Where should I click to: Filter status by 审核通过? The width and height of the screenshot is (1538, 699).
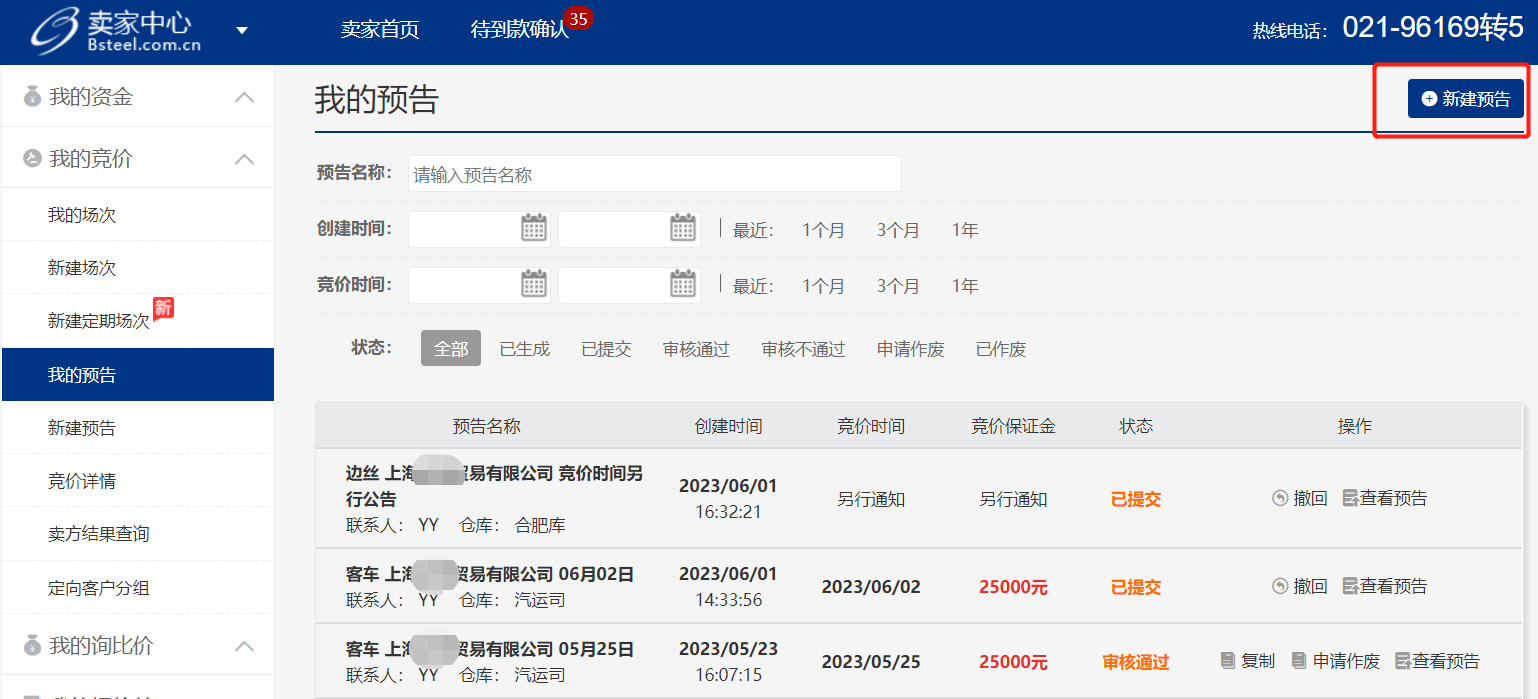coord(696,349)
